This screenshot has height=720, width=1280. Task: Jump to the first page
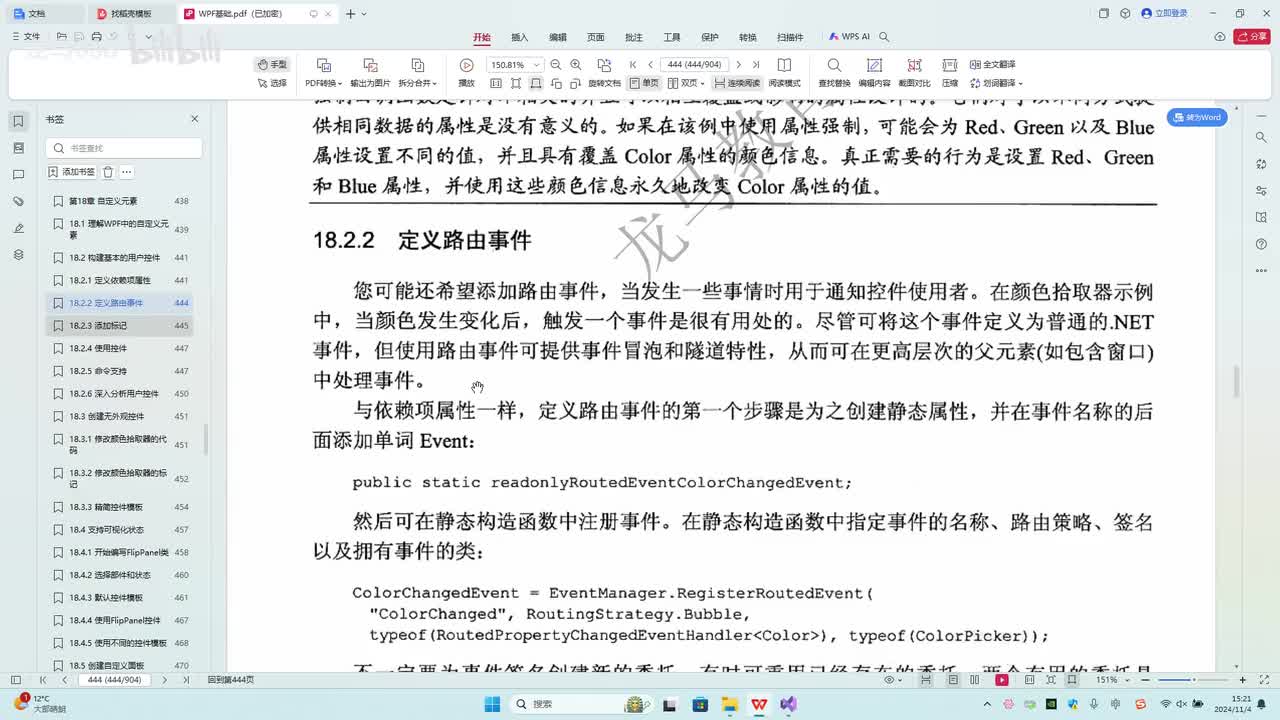(x=633, y=64)
